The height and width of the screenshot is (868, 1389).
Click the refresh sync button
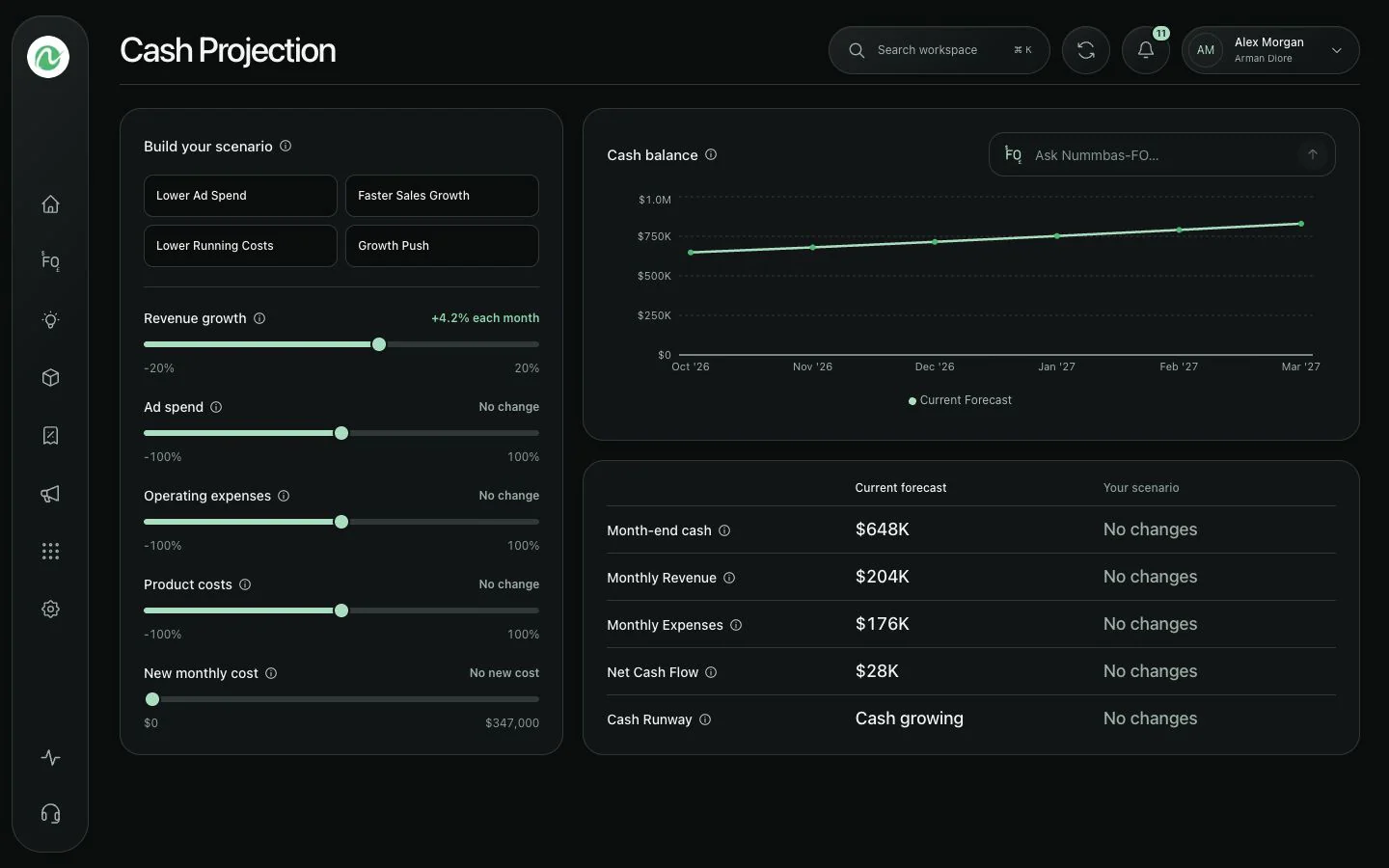pyautogui.click(x=1086, y=50)
